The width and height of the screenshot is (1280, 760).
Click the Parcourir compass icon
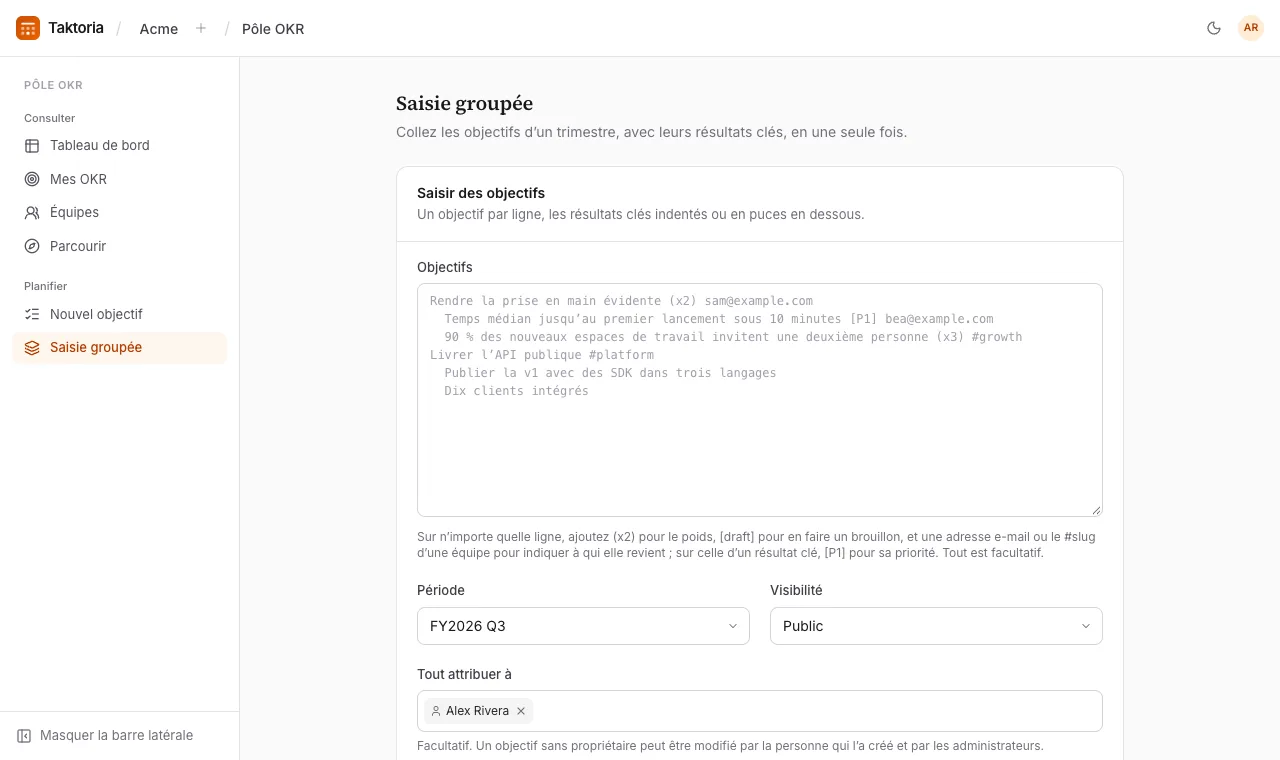(x=32, y=246)
